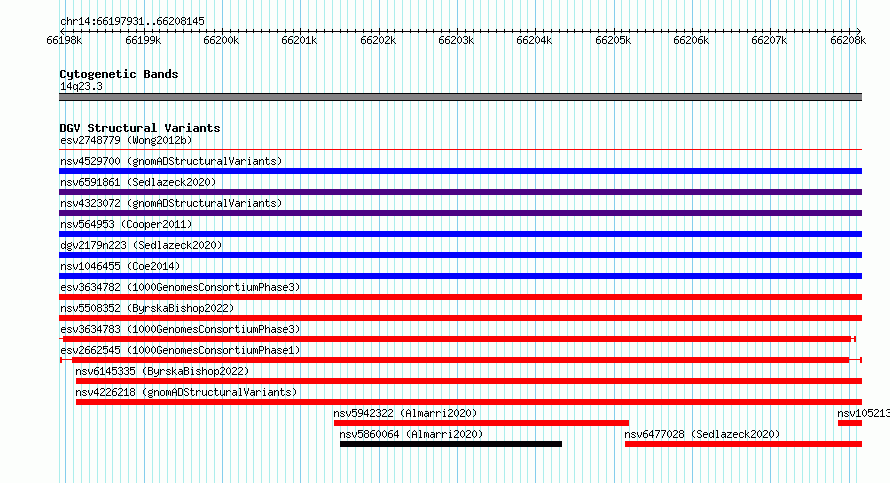890x483 pixels.
Task: Click red bar under nsv6477028
Action: [x=744, y=444]
